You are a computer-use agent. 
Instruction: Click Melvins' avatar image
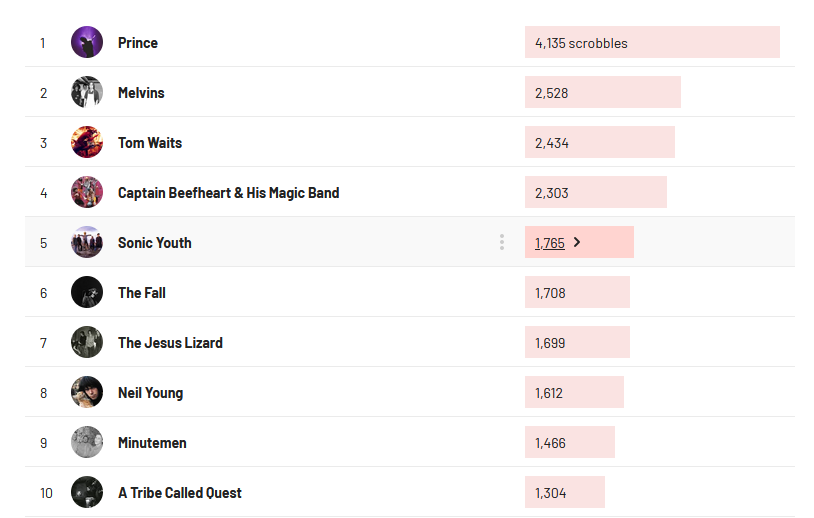click(x=87, y=92)
